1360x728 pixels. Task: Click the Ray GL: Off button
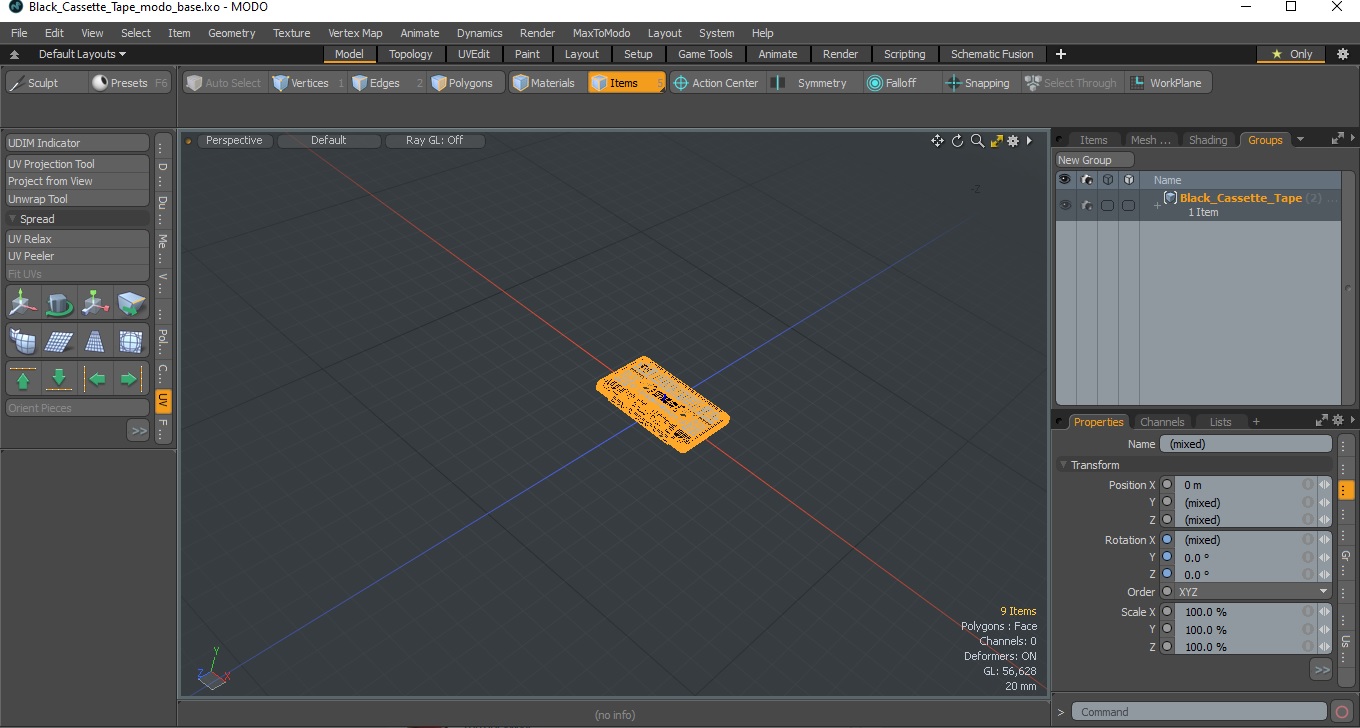pos(435,141)
